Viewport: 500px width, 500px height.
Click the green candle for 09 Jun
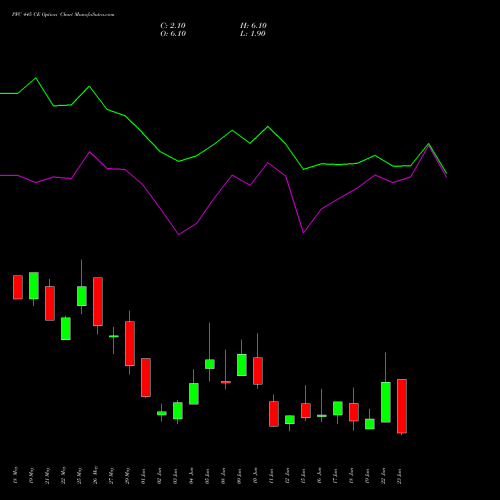(242, 365)
